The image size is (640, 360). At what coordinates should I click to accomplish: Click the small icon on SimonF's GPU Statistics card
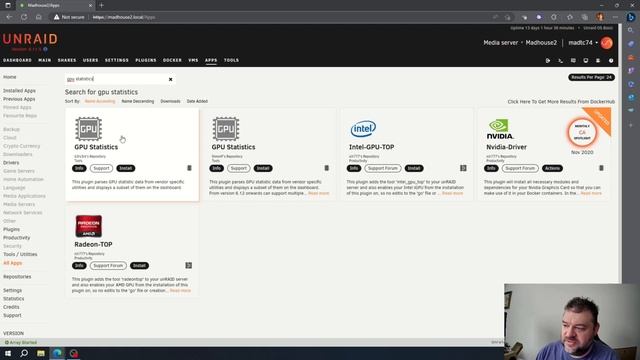point(327,168)
